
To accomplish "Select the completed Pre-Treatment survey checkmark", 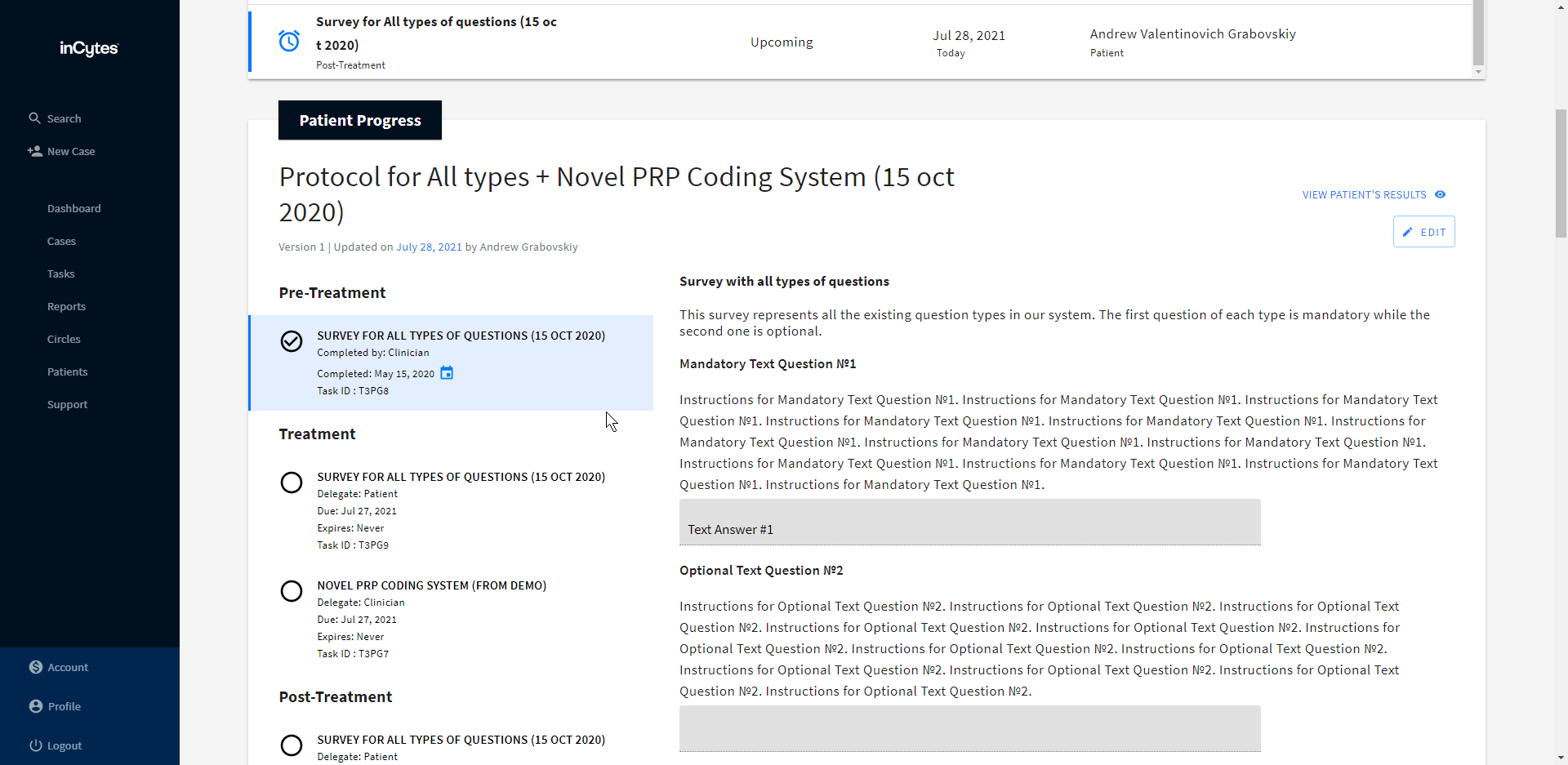I will pyautogui.click(x=292, y=341).
